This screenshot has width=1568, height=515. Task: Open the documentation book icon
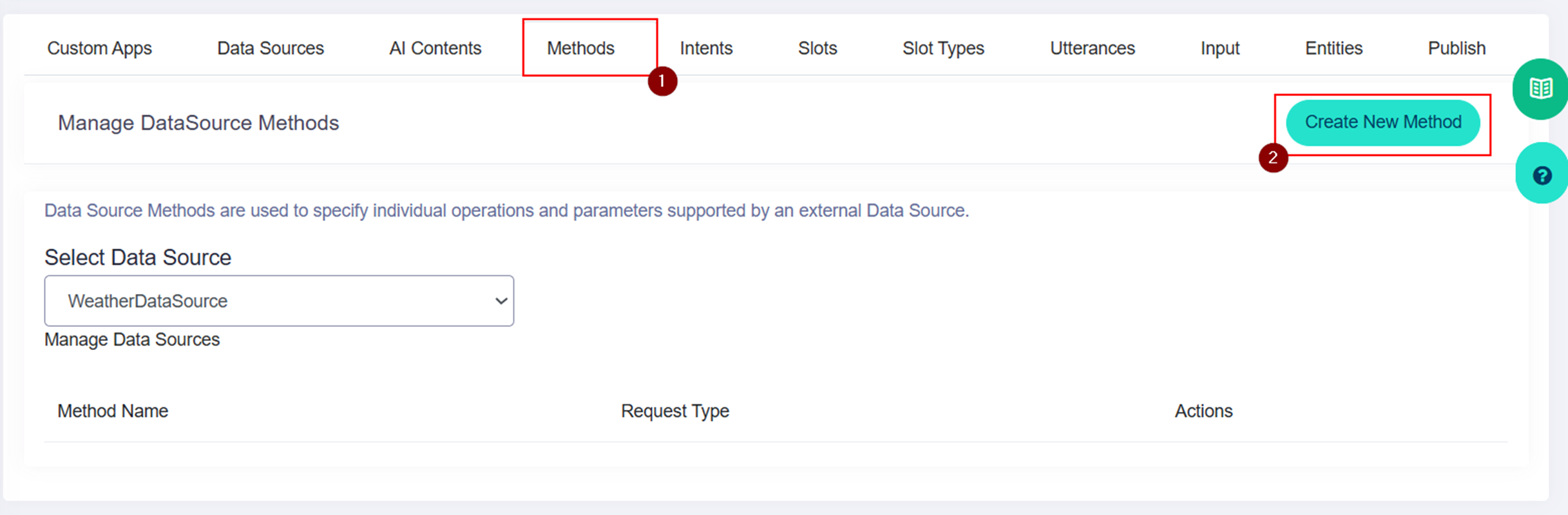[1540, 88]
